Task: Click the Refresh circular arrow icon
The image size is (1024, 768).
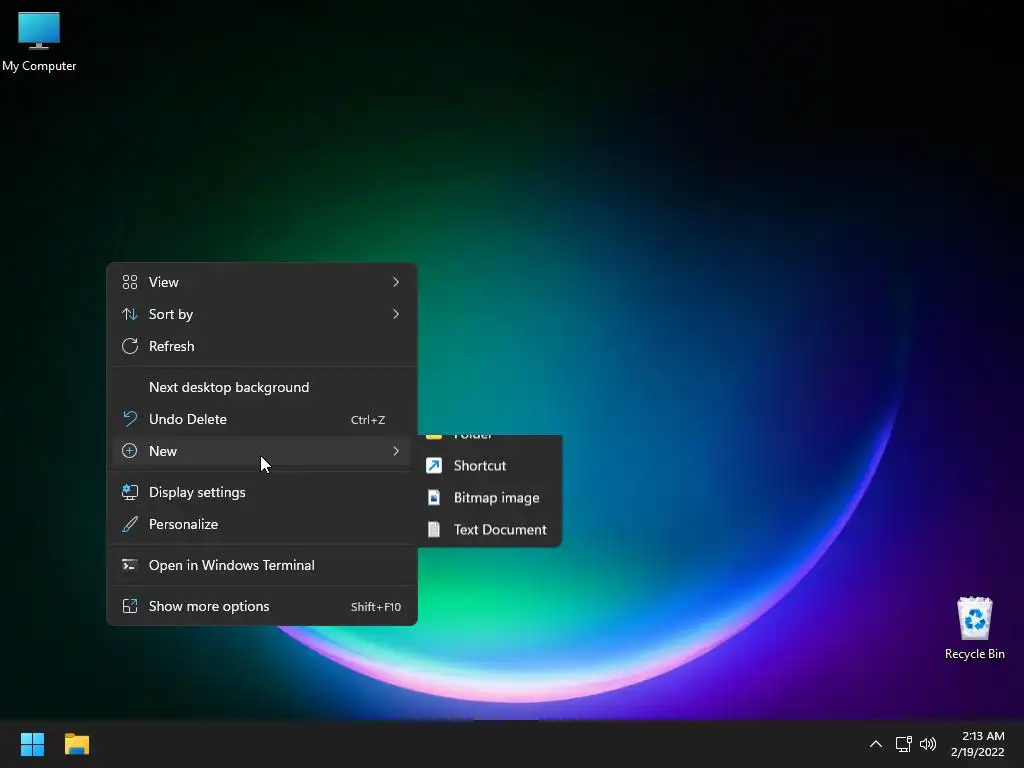Action: [x=130, y=346]
